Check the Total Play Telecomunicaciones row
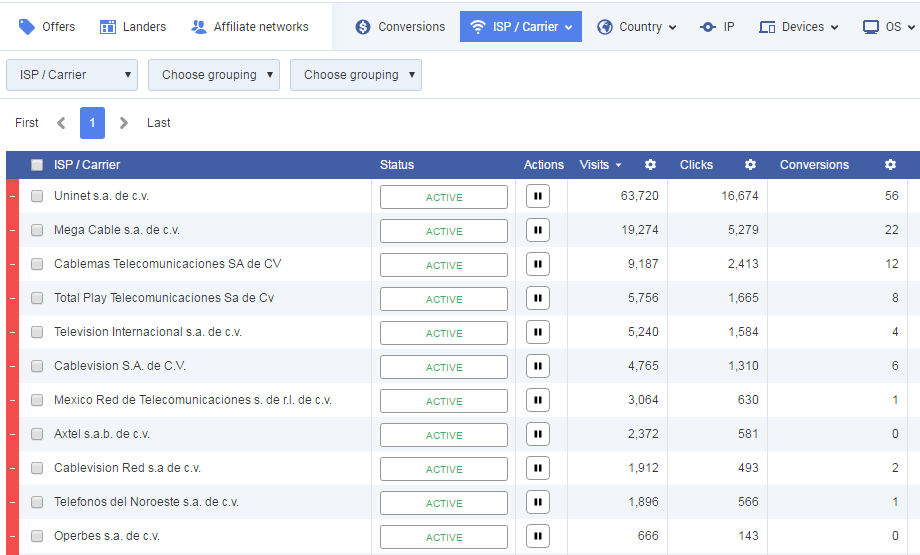This screenshot has height=555, width=920. click(x=37, y=298)
